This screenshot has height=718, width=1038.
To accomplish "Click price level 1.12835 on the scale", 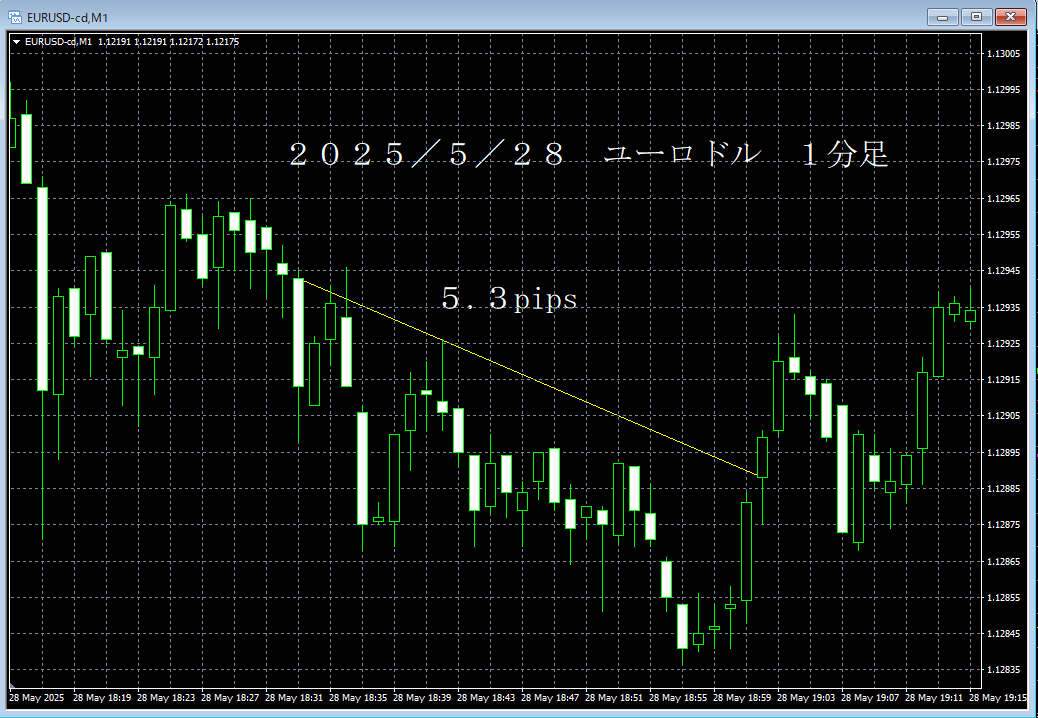I will coord(1004,670).
